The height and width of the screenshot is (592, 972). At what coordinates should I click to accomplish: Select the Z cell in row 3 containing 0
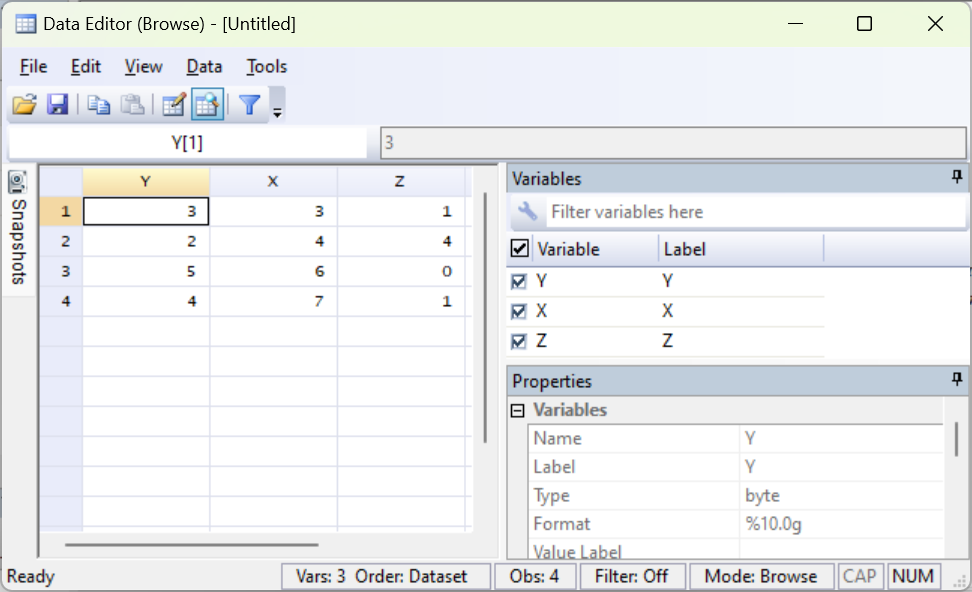click(401, 271)
